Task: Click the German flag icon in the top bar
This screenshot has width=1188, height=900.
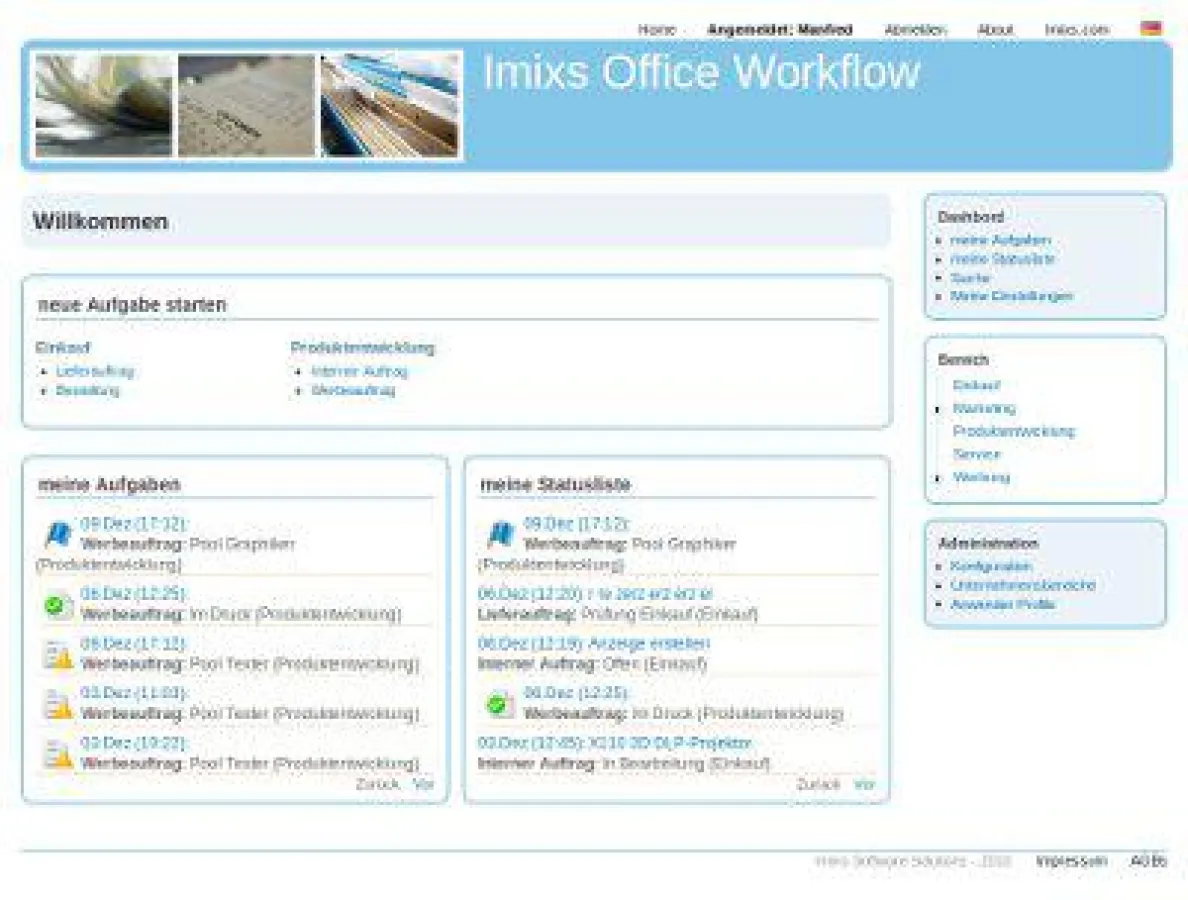Action: [1148, 27]
